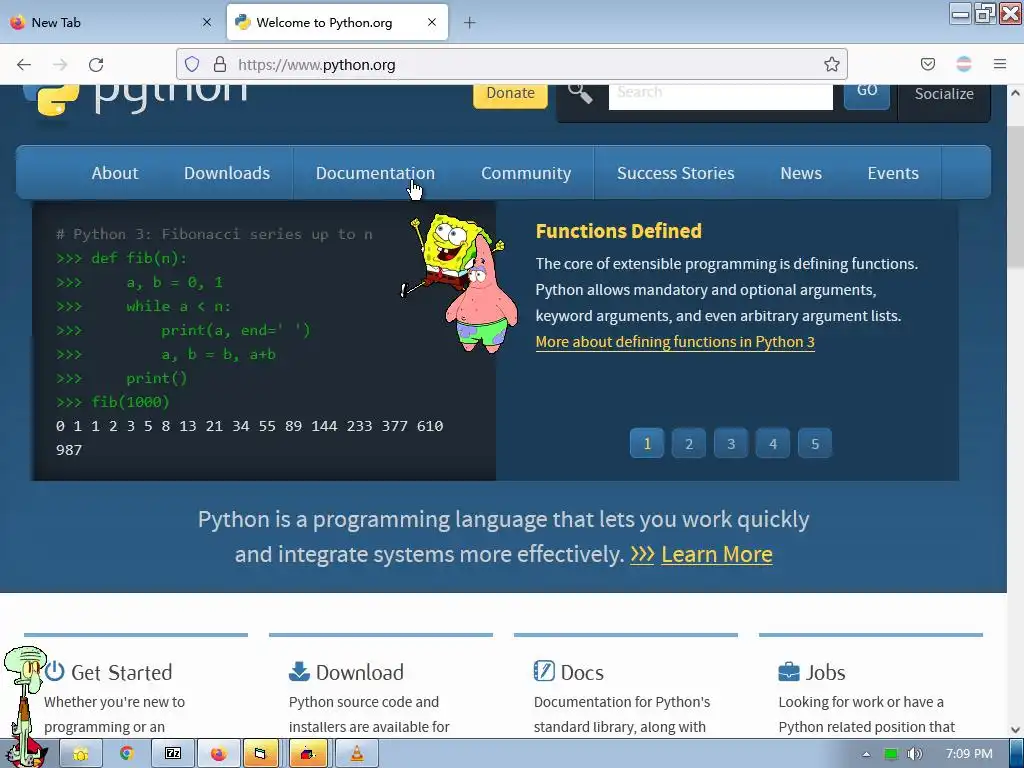Close the New Tab tab

click(x=207, y=22)
